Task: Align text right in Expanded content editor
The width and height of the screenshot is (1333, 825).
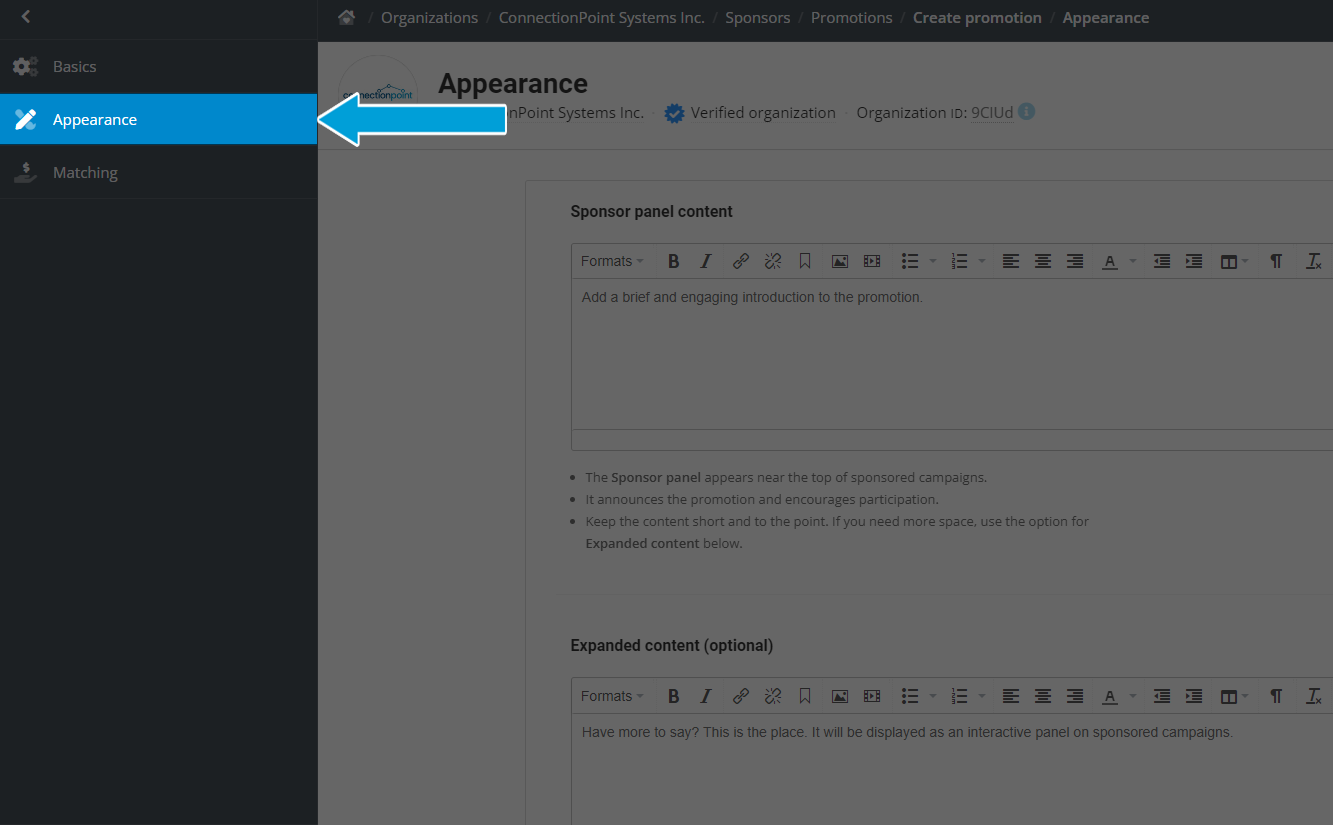Action: point(1075,696)
